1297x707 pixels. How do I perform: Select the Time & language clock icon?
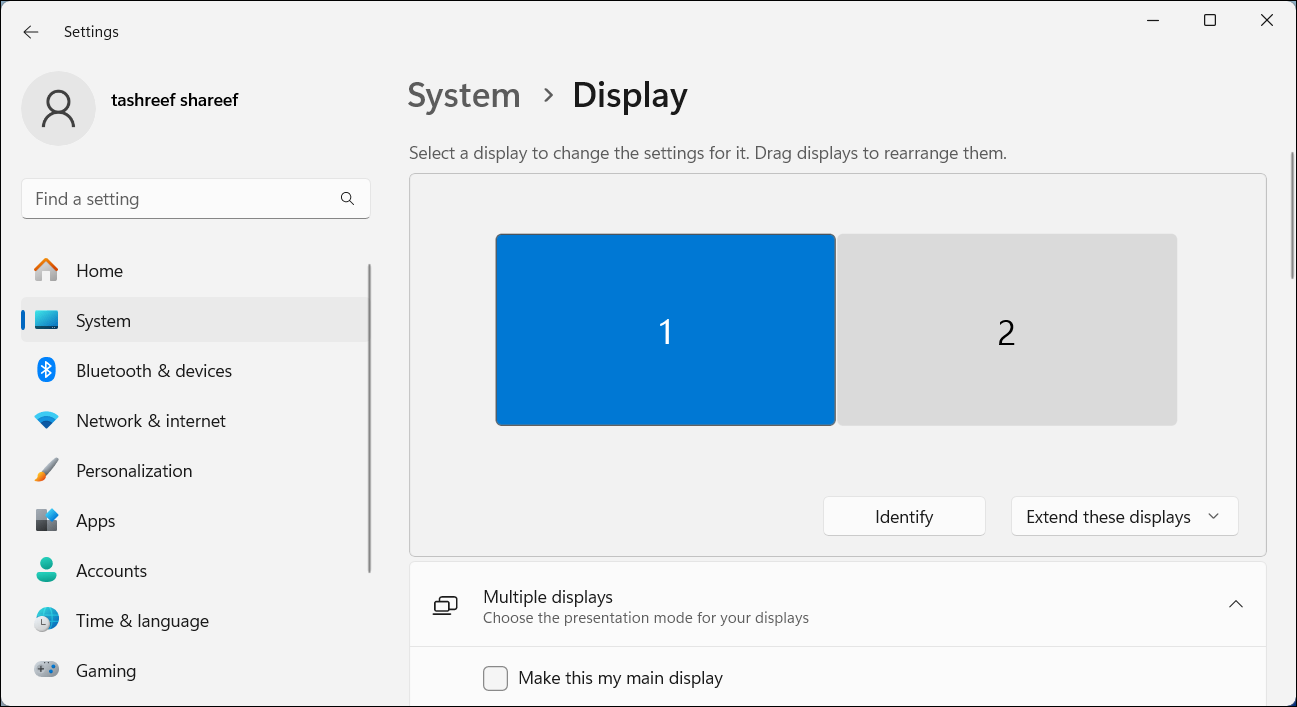click(46, 620)
